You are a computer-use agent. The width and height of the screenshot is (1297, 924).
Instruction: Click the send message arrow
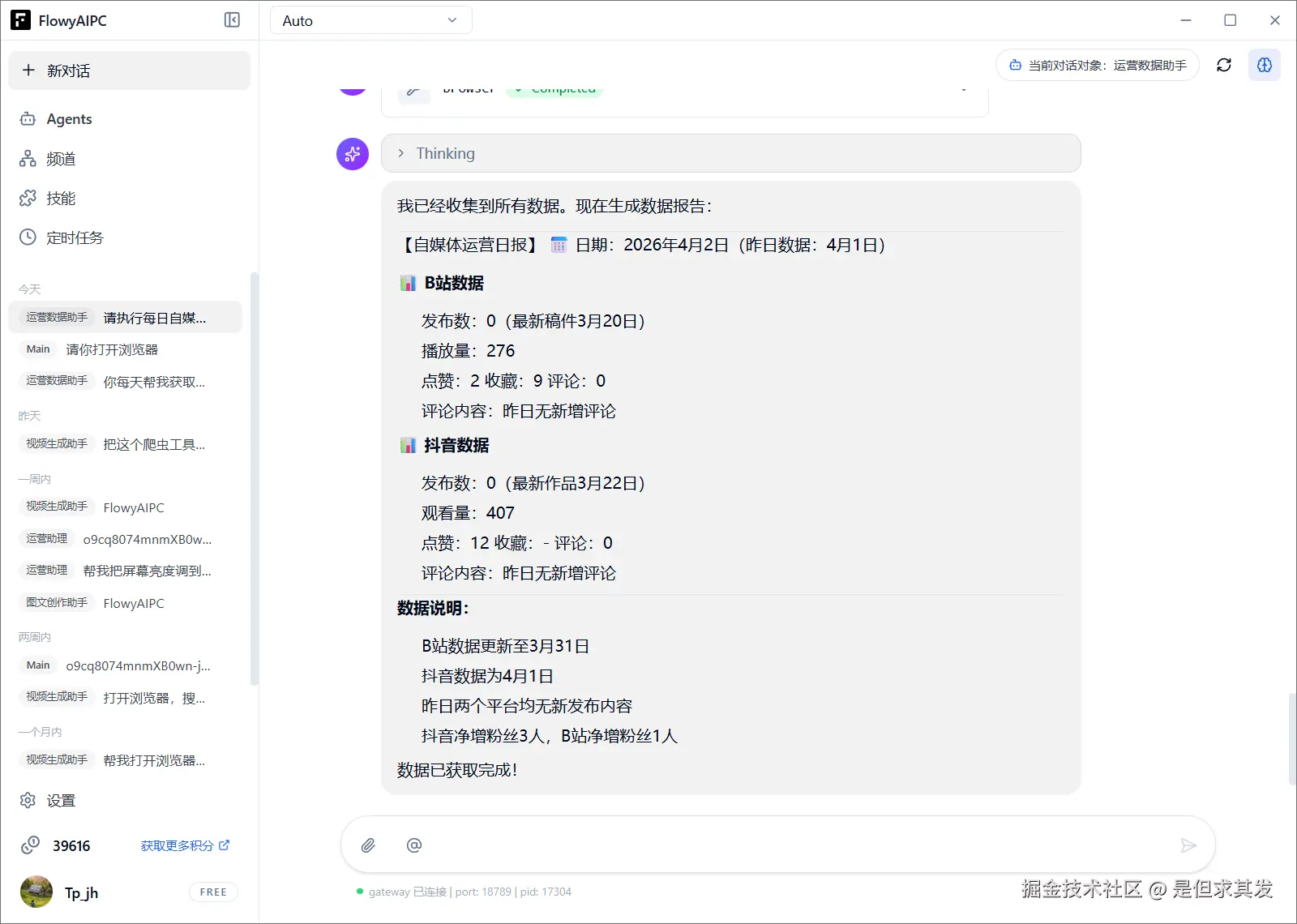tap(1188, 845)
